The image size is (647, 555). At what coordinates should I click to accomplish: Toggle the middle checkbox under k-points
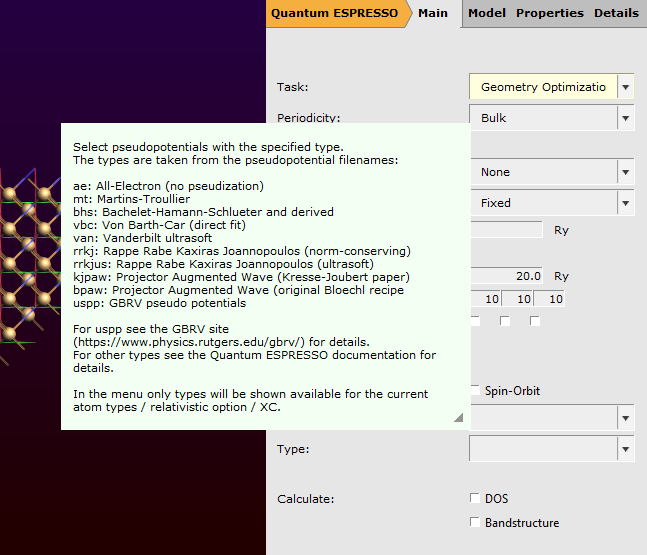pos(505,321)
